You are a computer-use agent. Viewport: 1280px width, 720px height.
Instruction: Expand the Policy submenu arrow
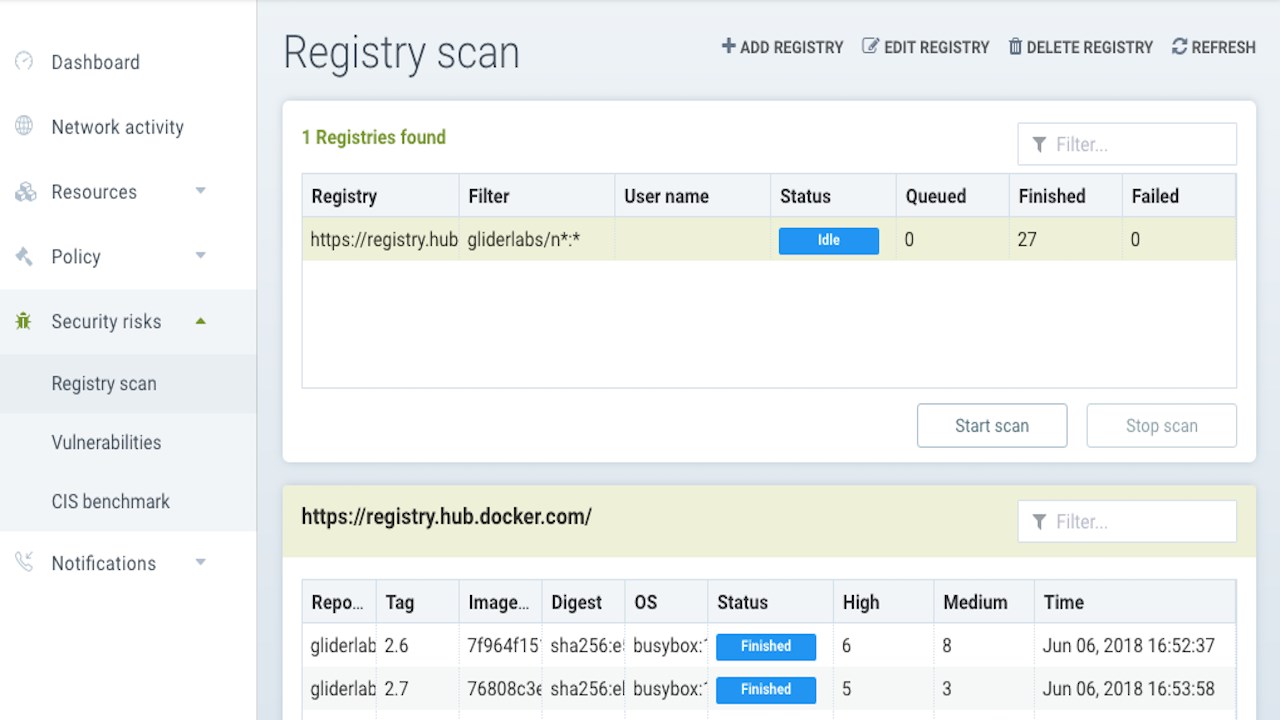pos(200,256)
